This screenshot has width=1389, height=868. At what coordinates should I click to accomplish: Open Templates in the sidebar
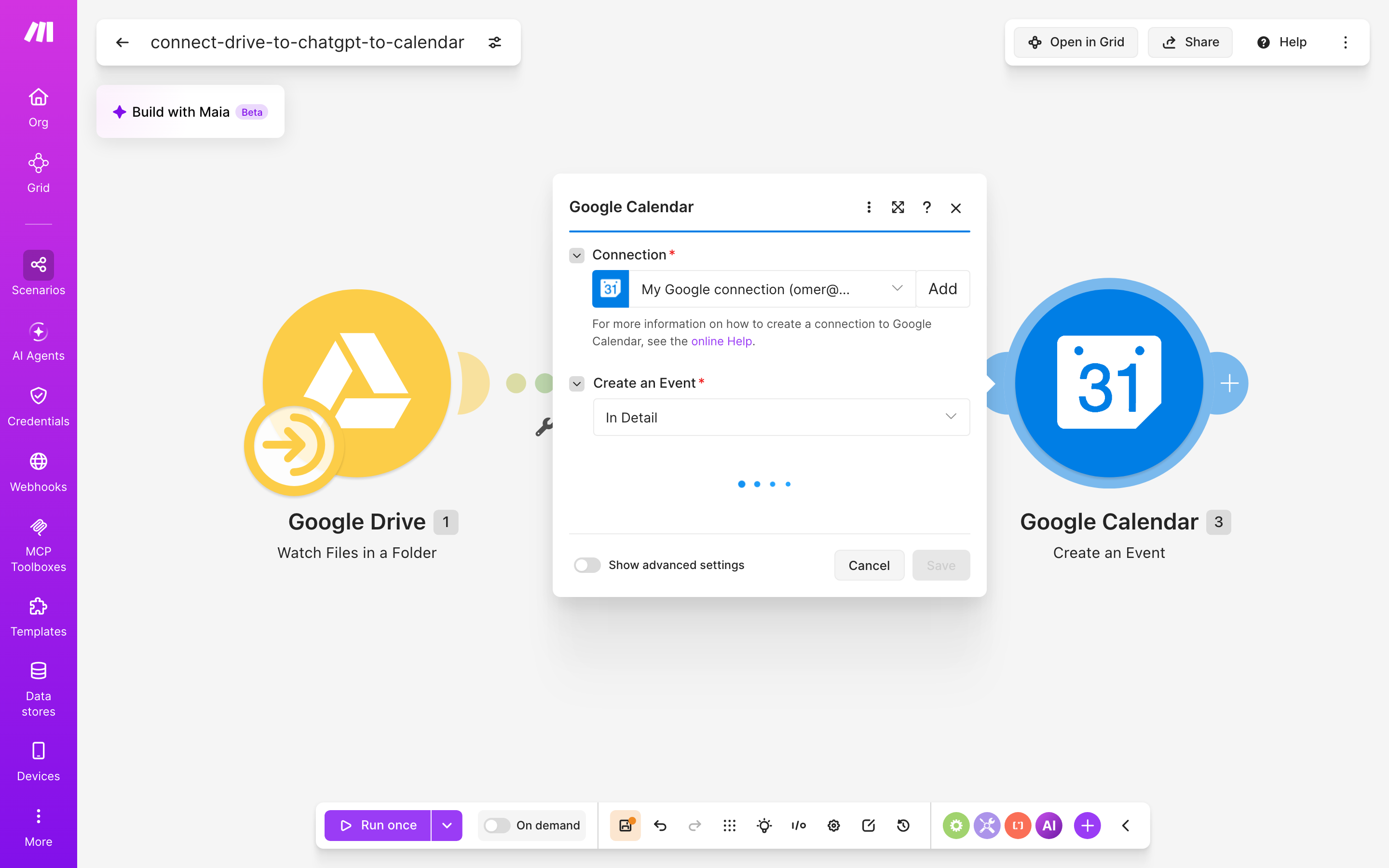39,618
